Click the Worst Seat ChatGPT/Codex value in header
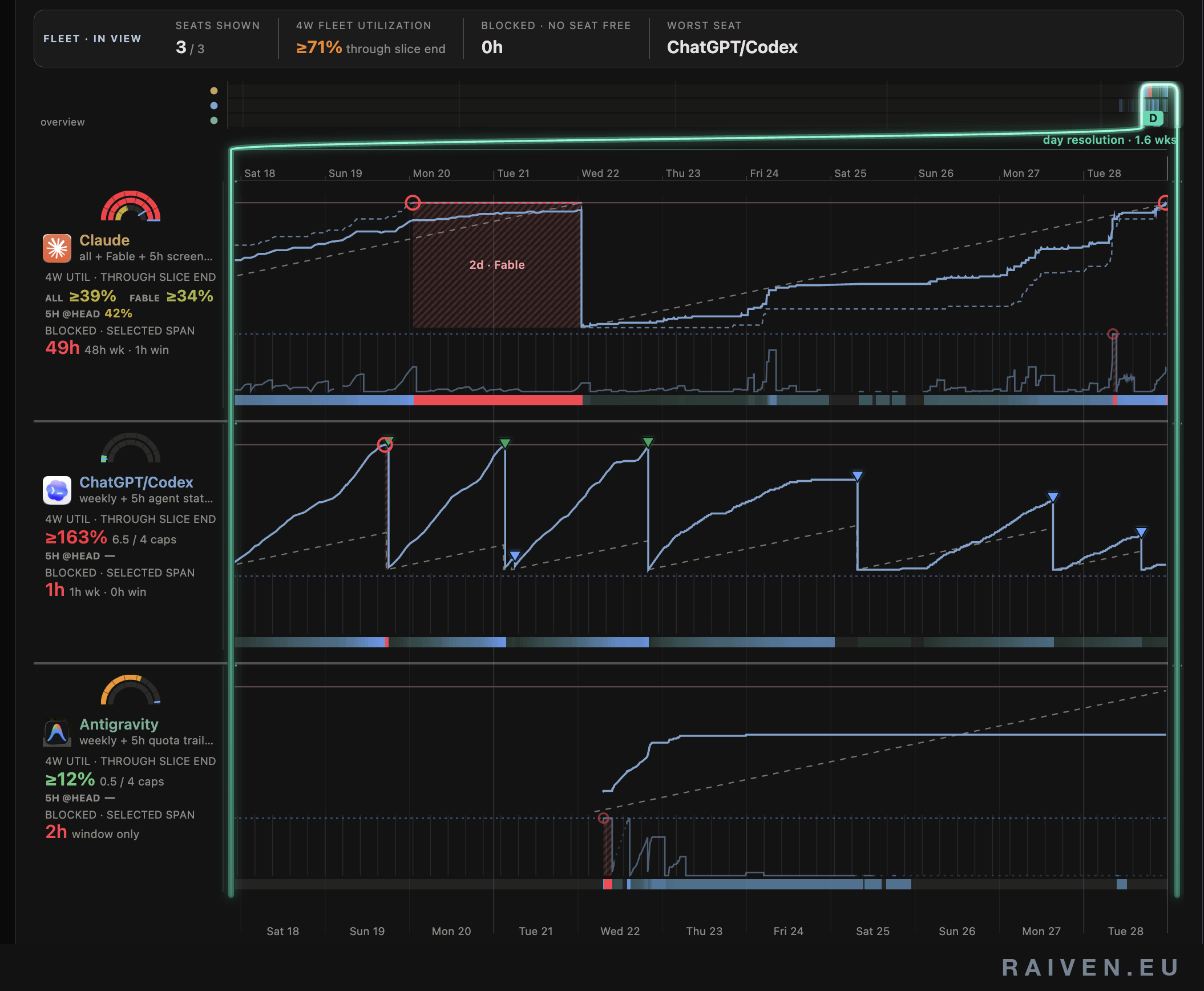The width and height of the screenshot is (1204, 991). (732, 47)
